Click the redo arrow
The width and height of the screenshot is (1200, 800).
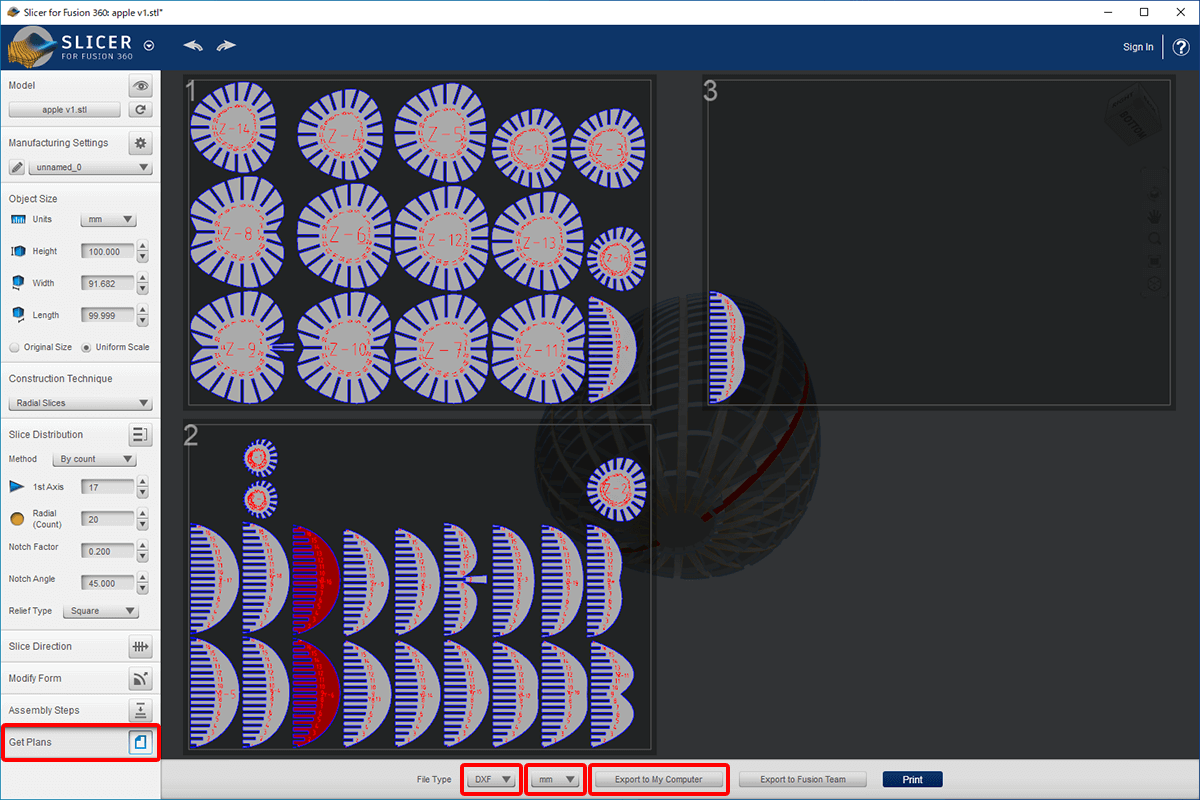tap(226, 46)
